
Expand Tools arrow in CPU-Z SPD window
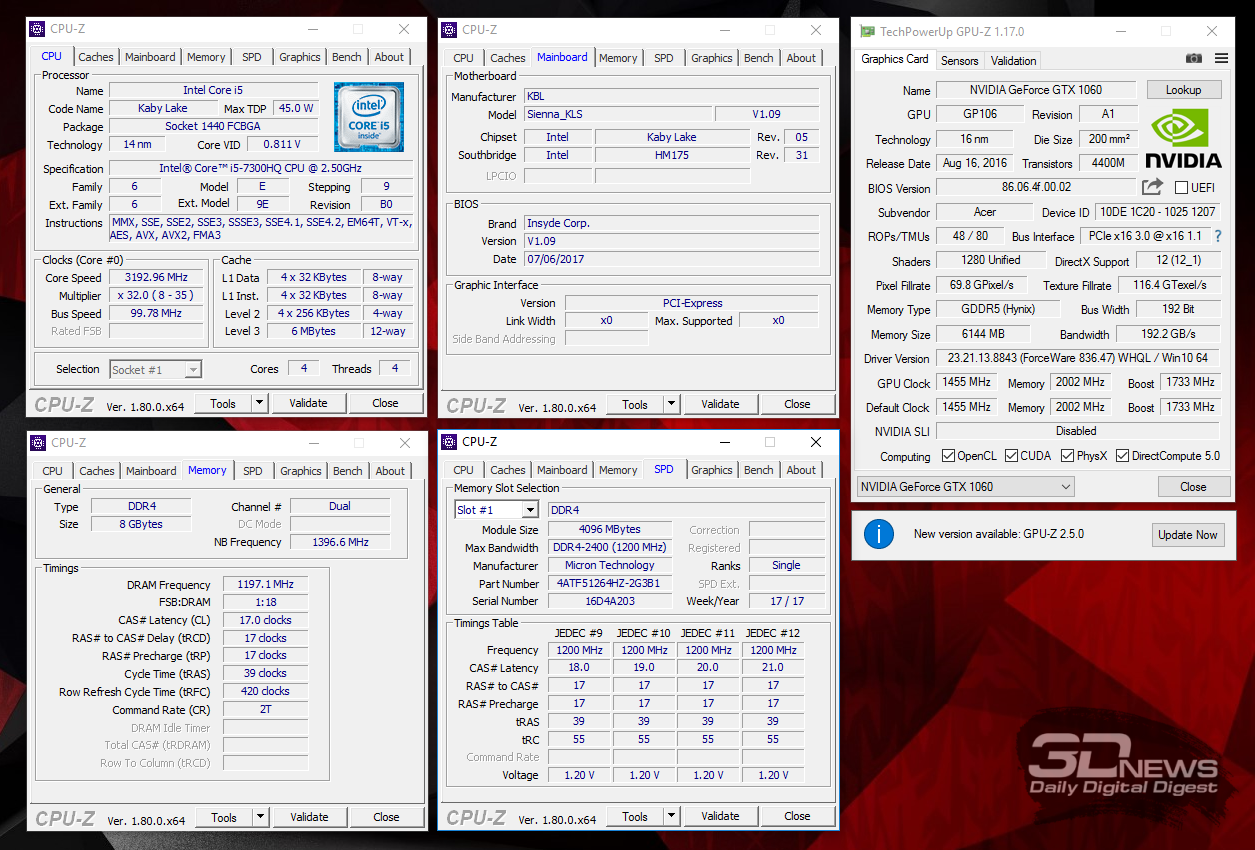point(672,816)
